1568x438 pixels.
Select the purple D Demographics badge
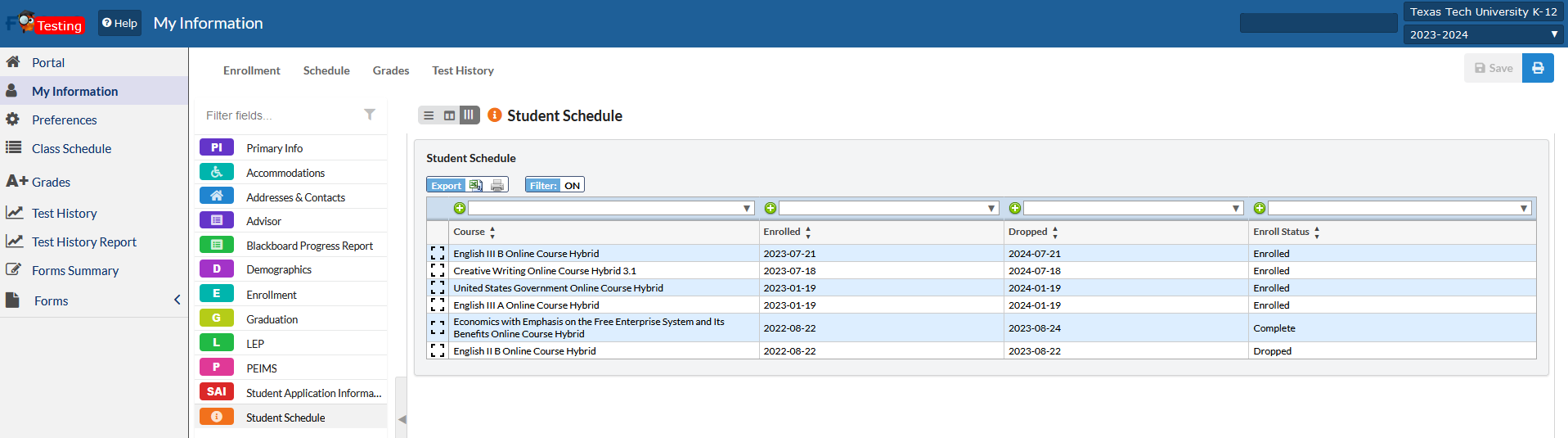(x=217, y=269)
